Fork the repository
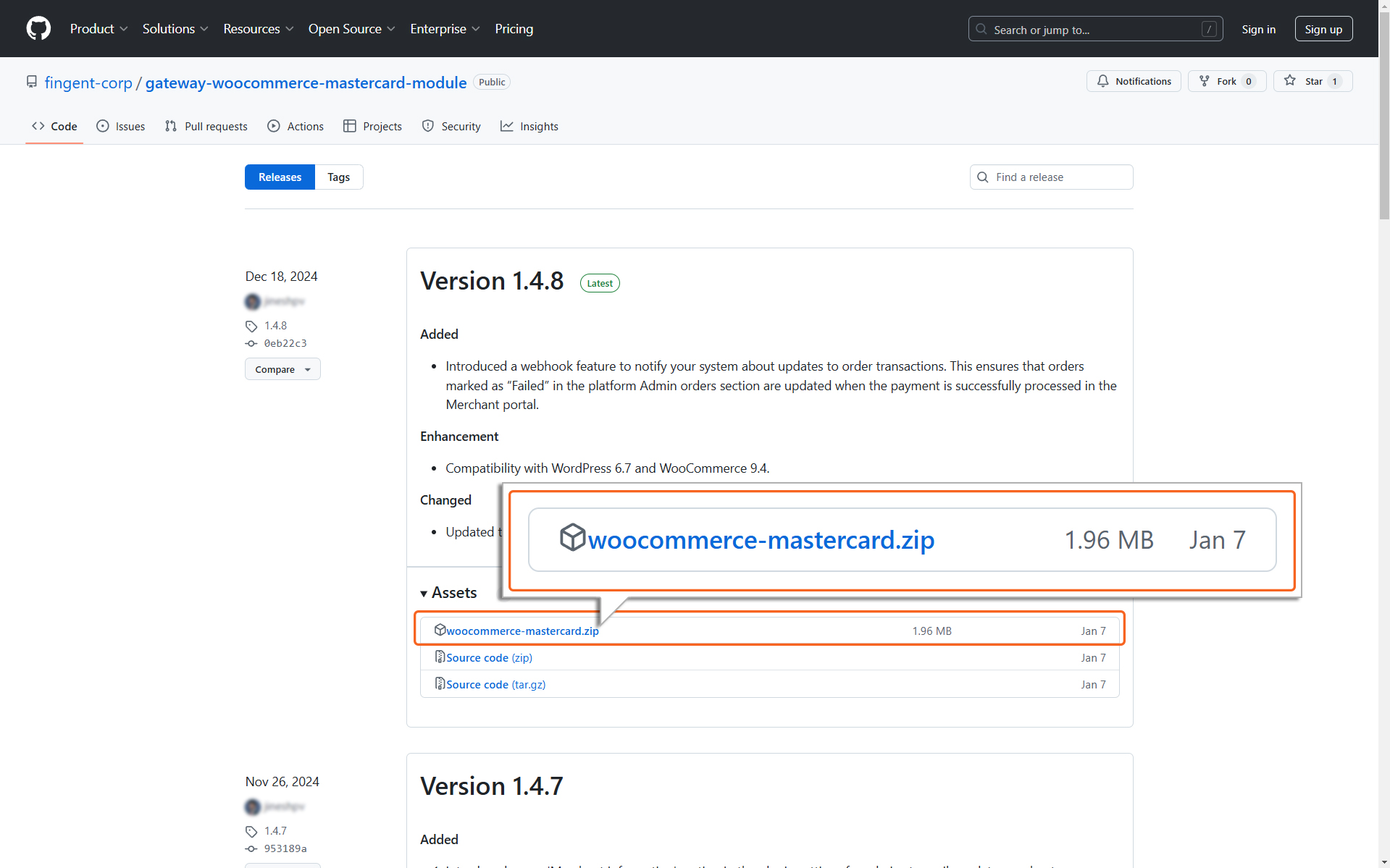Screen dimensions: 1390x868 1227,81
